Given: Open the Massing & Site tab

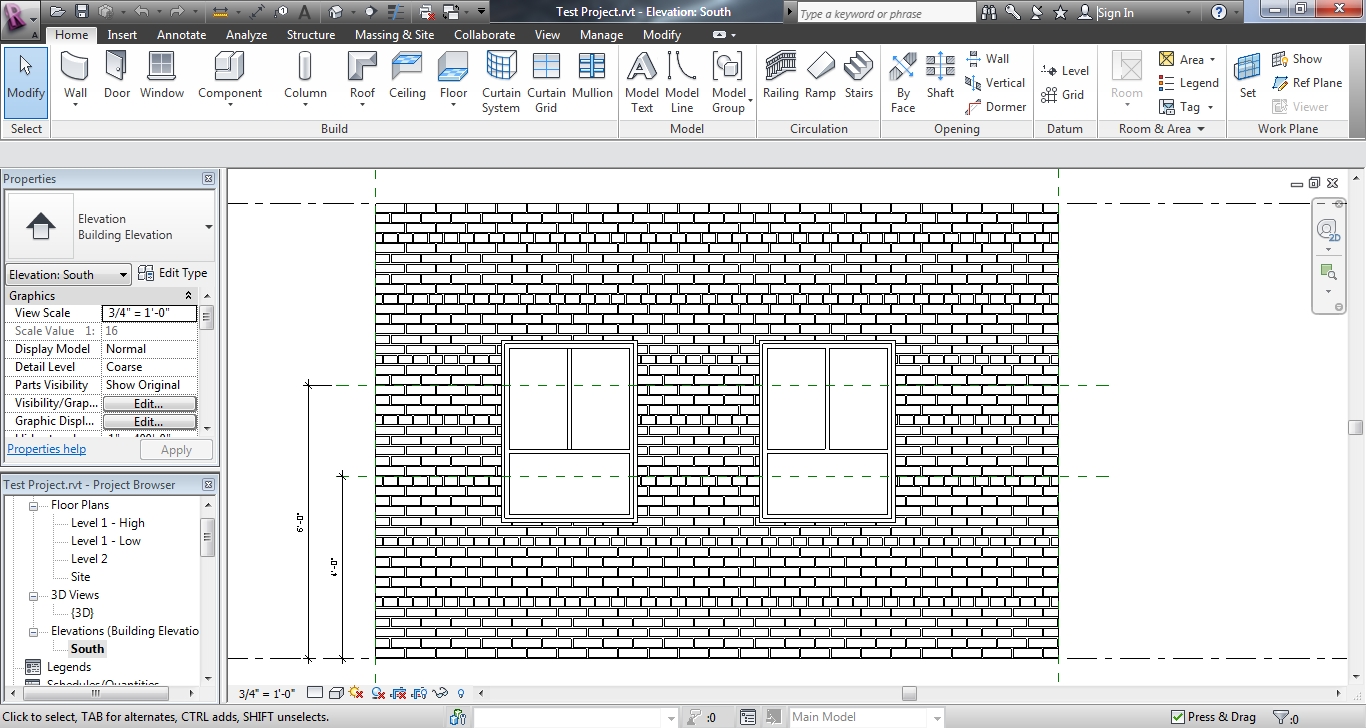Looking at the screenshot, I should [x=394, y=35].
